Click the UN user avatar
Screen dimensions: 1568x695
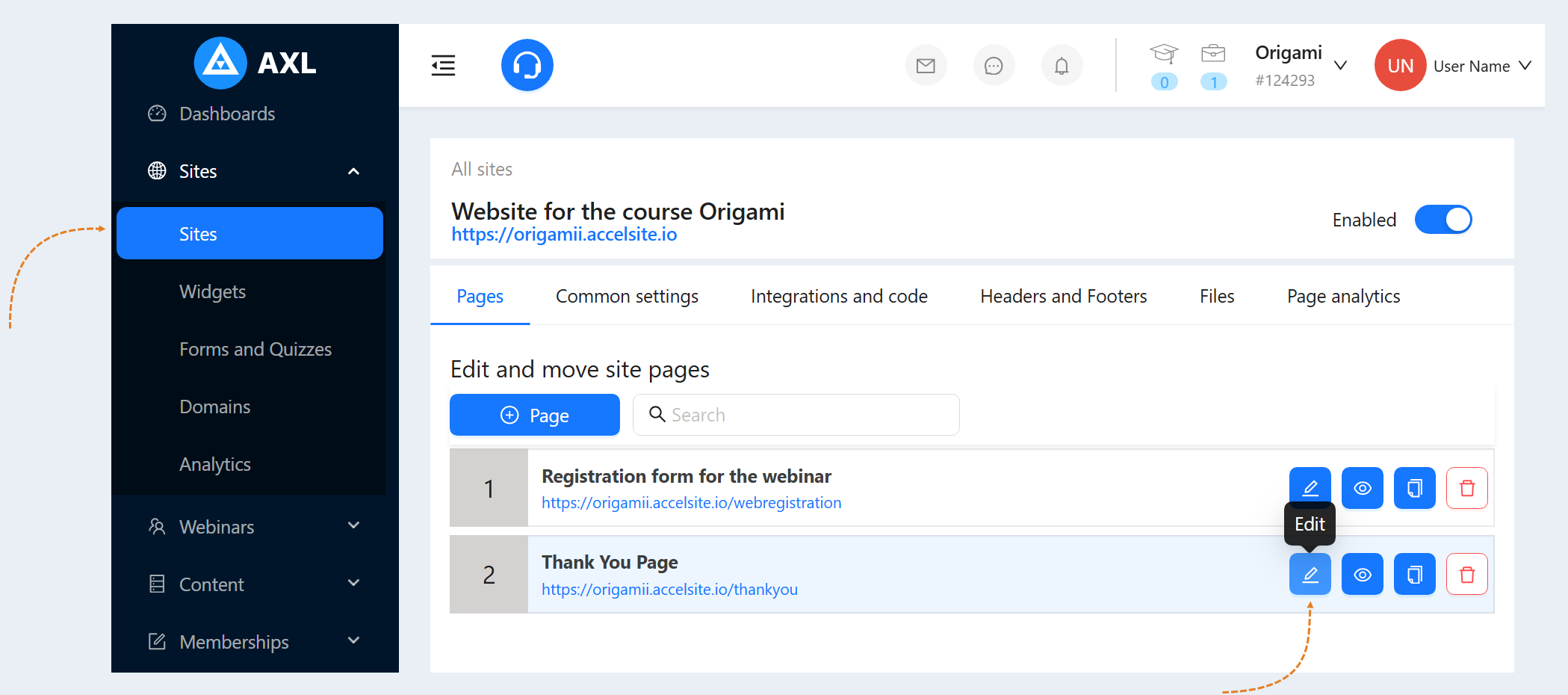point(1400,66)
